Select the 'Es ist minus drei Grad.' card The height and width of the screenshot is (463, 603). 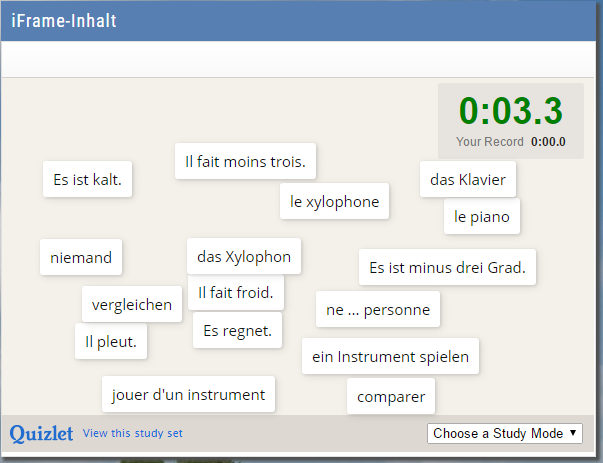coord(447,267)
